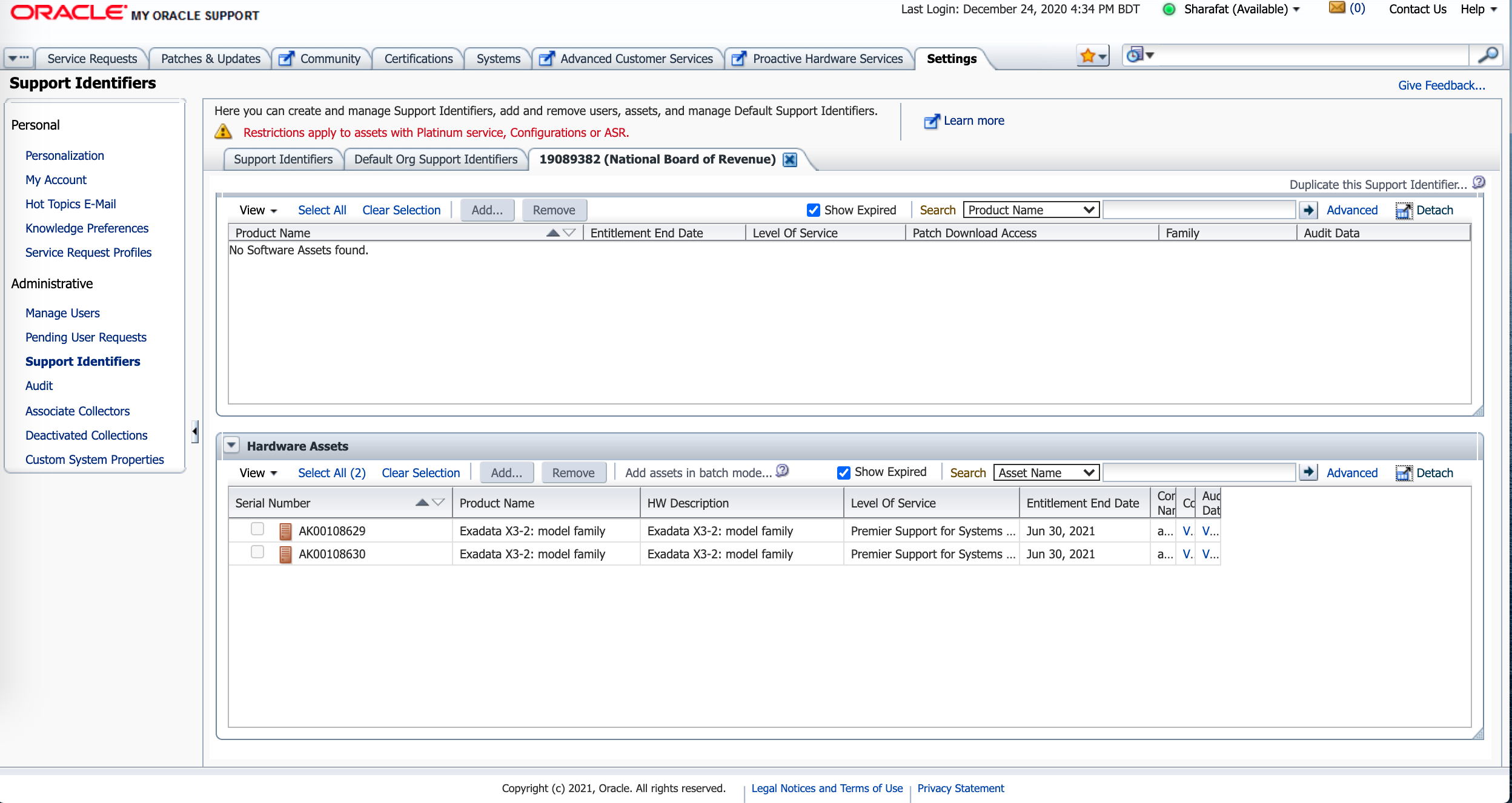
Task: Click the server icon for AK00108629
Action: (x=285, y=531)
